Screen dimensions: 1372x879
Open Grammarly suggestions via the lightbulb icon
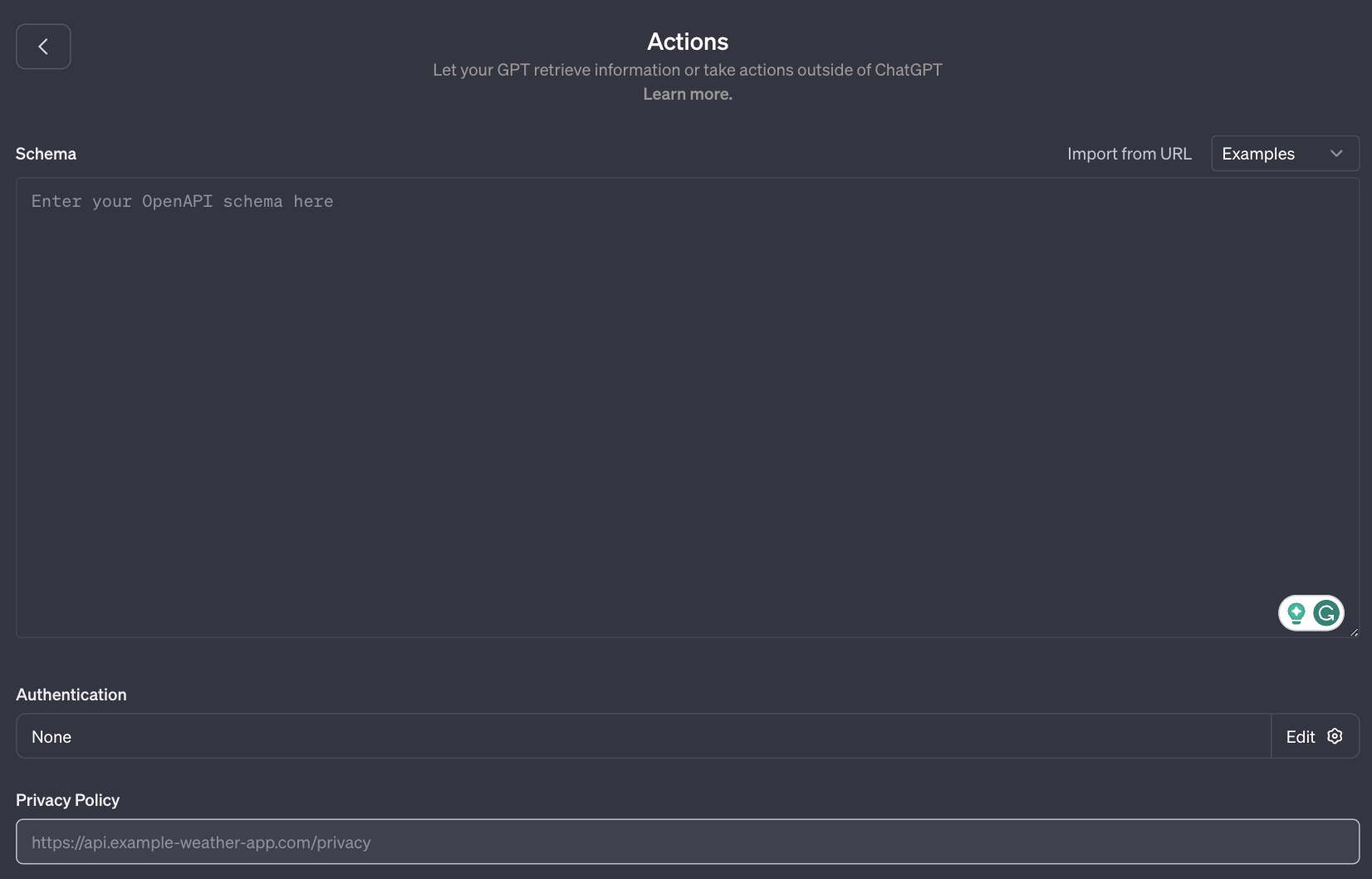click(x=1296, y=613)
